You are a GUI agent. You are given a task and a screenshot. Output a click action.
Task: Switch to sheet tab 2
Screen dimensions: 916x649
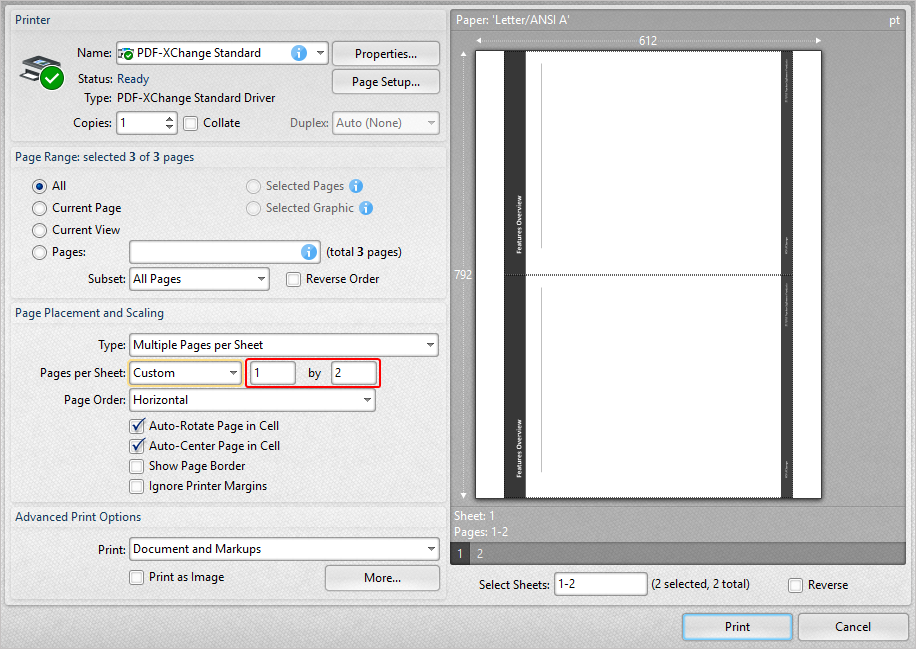478,552
